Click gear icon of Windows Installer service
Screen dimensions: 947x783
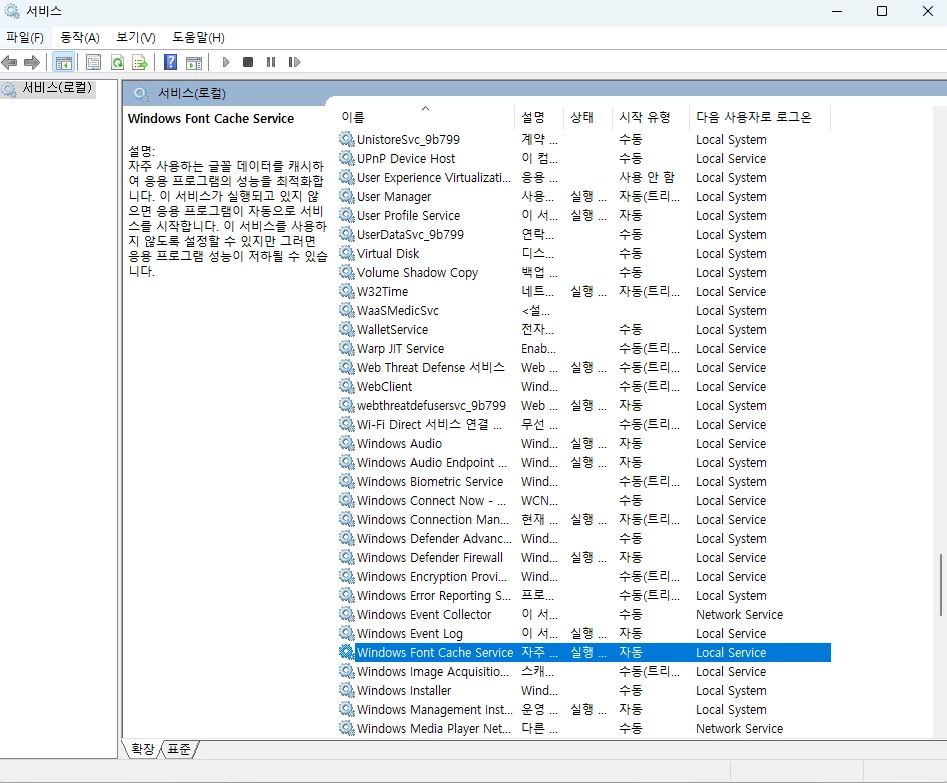coord(347,691)
